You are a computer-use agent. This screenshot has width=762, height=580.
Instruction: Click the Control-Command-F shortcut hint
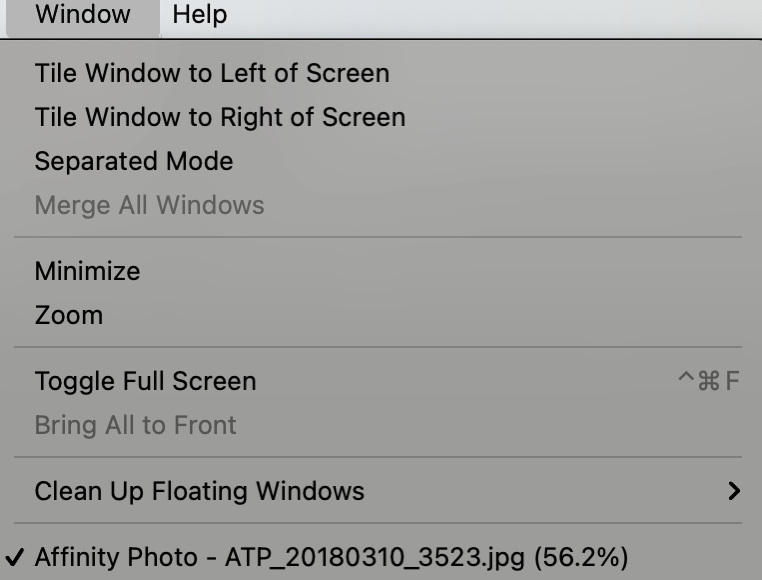pos(708,381)
